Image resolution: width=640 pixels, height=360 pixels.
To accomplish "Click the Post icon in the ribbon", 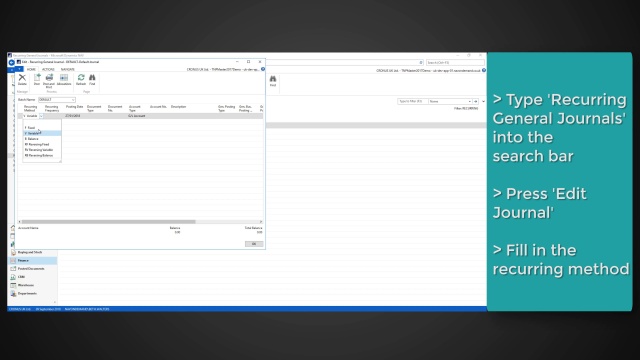I will 37,79.
